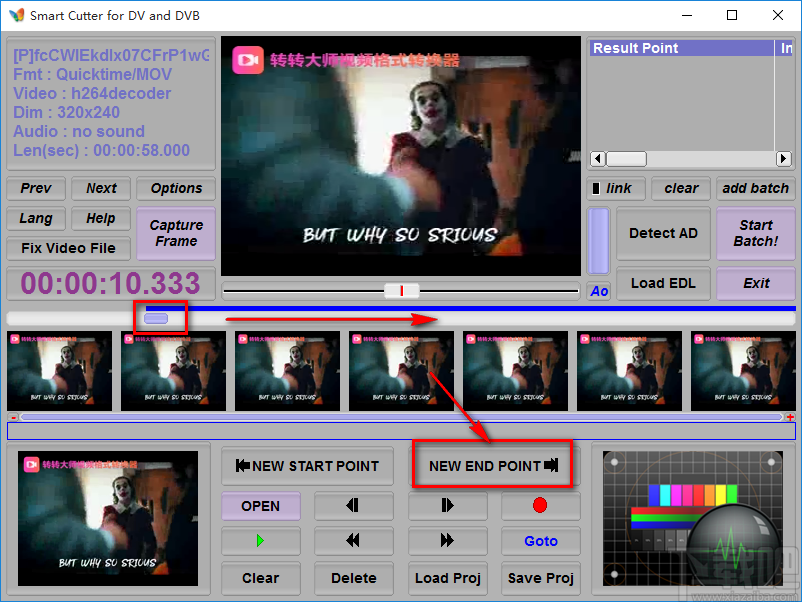The width and height of the screenshot is (802, 602).
Task: Click the lowercase clear button near link
Action: [681, 188]
